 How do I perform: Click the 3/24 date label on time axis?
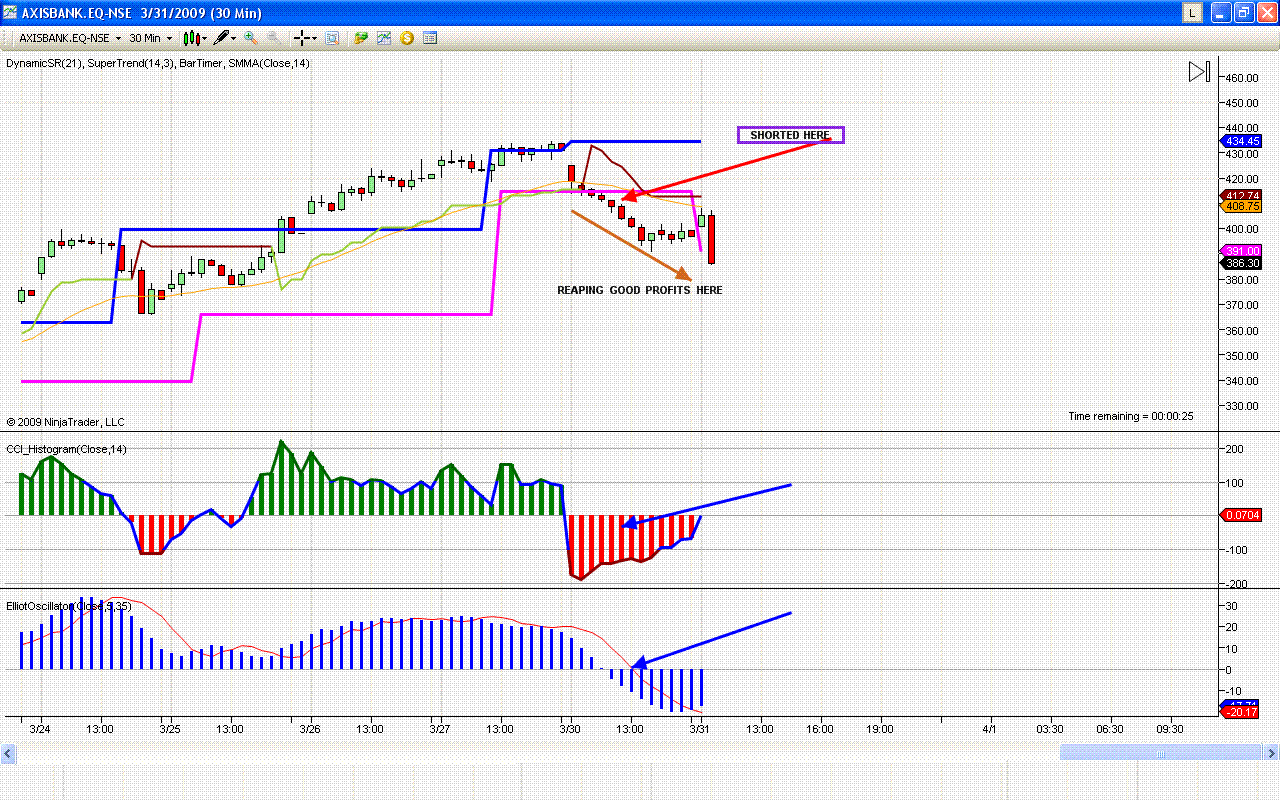click(x=40, y=729)
